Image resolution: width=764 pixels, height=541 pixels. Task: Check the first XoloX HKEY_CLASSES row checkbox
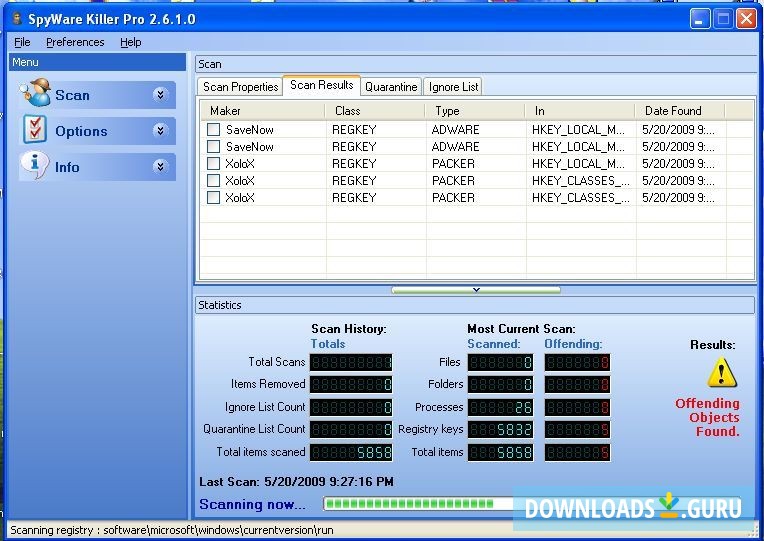(x=213, y=181)
